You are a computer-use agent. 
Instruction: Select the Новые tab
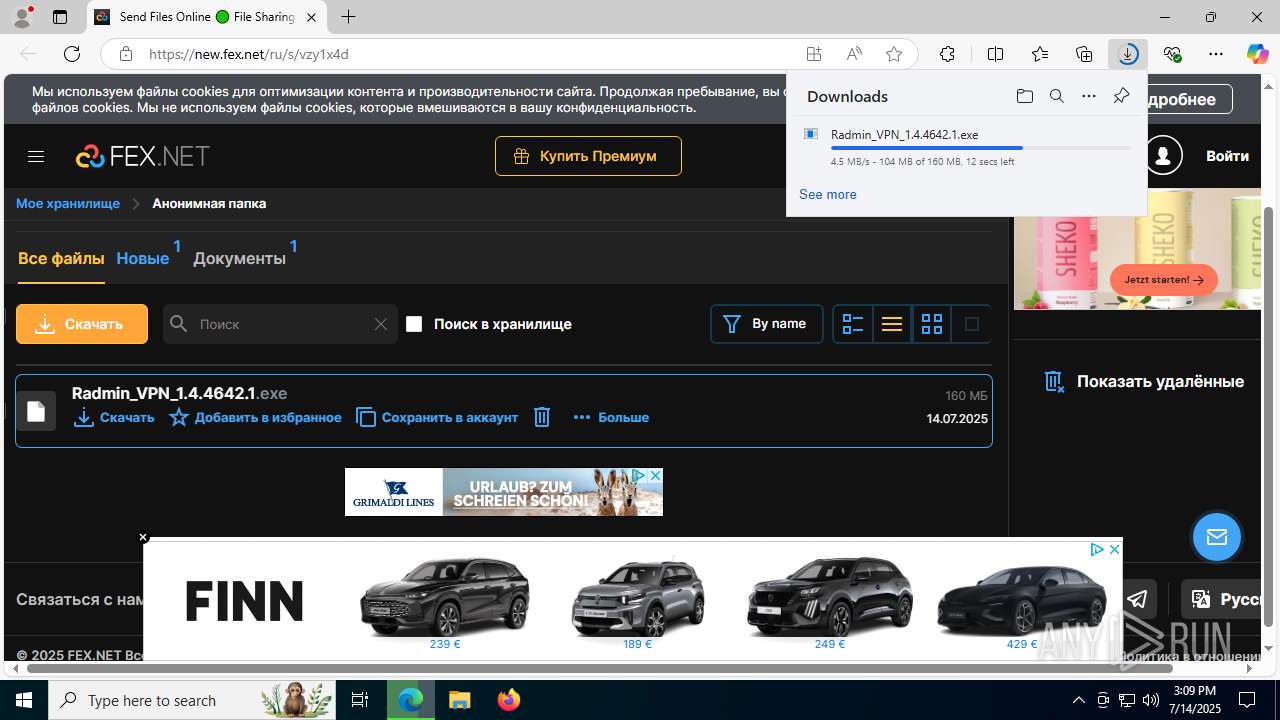(143, 258)
